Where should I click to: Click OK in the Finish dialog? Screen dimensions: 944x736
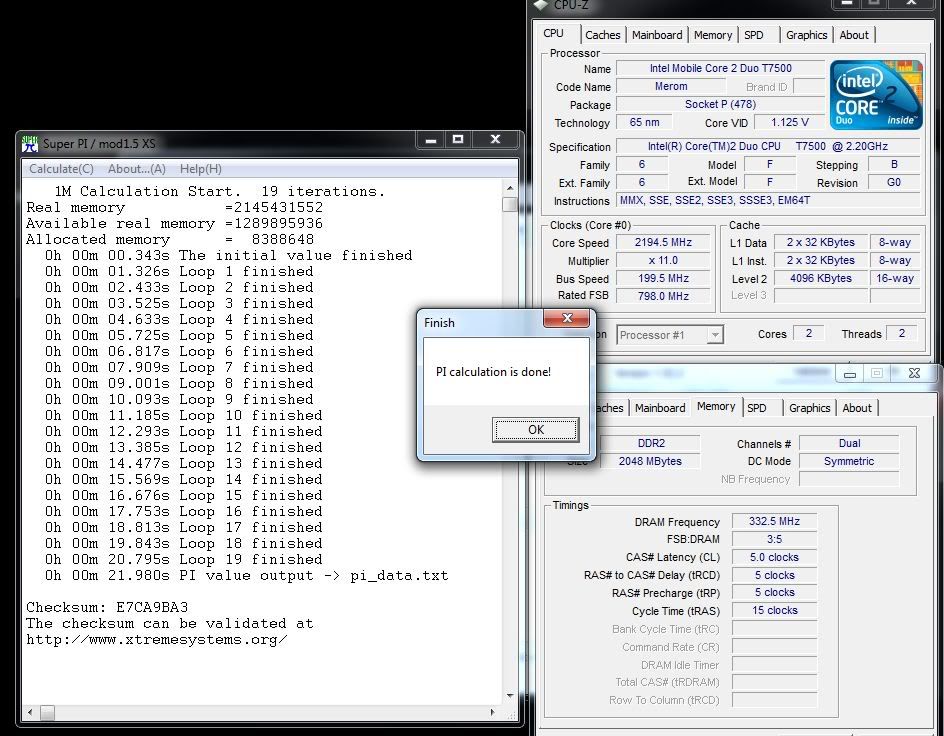536,430
